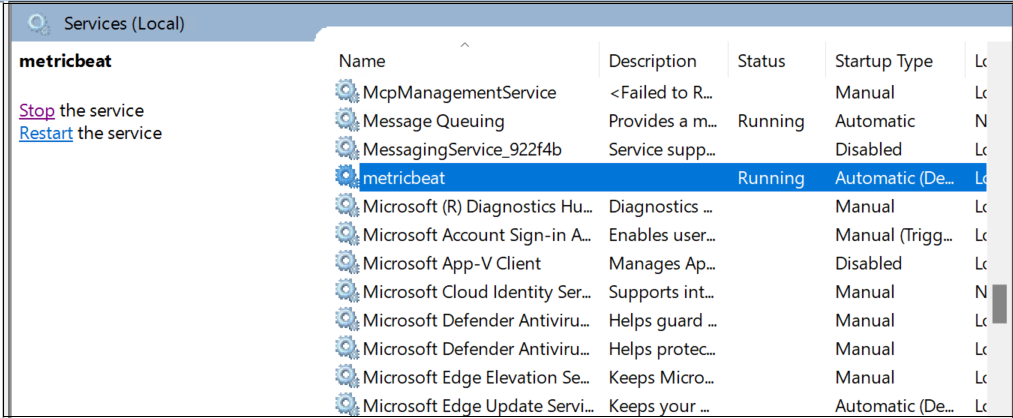This screenshot has height=418, width=1013.
Task: Click the gear icon beside McpManagementService
Action: [347, 92]
